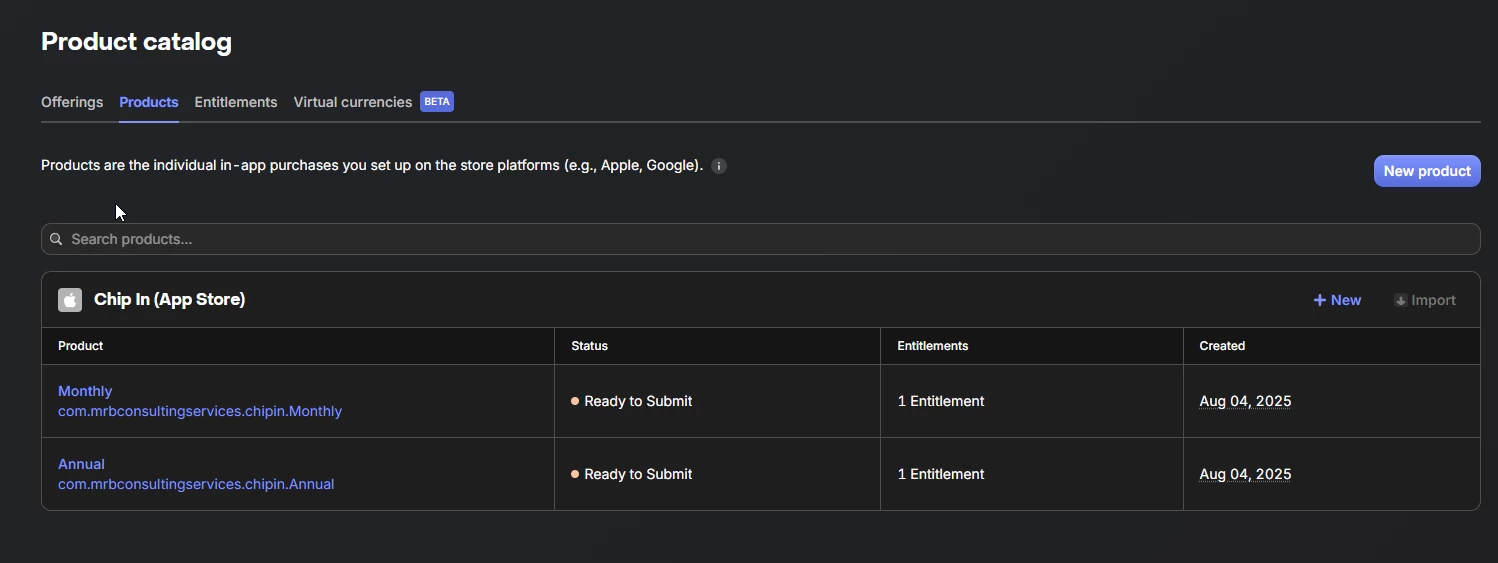Open the Monthly product link
The width and height of the screenshot is (1498, 563).
point(85,391)
